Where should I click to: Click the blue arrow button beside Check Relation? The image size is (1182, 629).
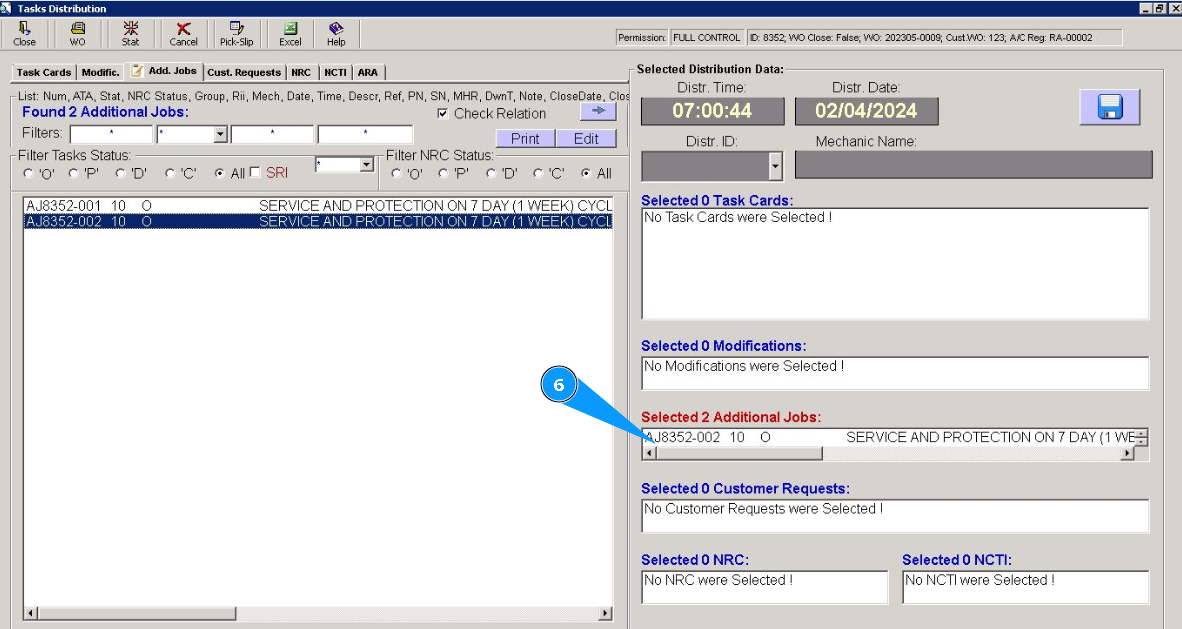click(x=599, y=111)
